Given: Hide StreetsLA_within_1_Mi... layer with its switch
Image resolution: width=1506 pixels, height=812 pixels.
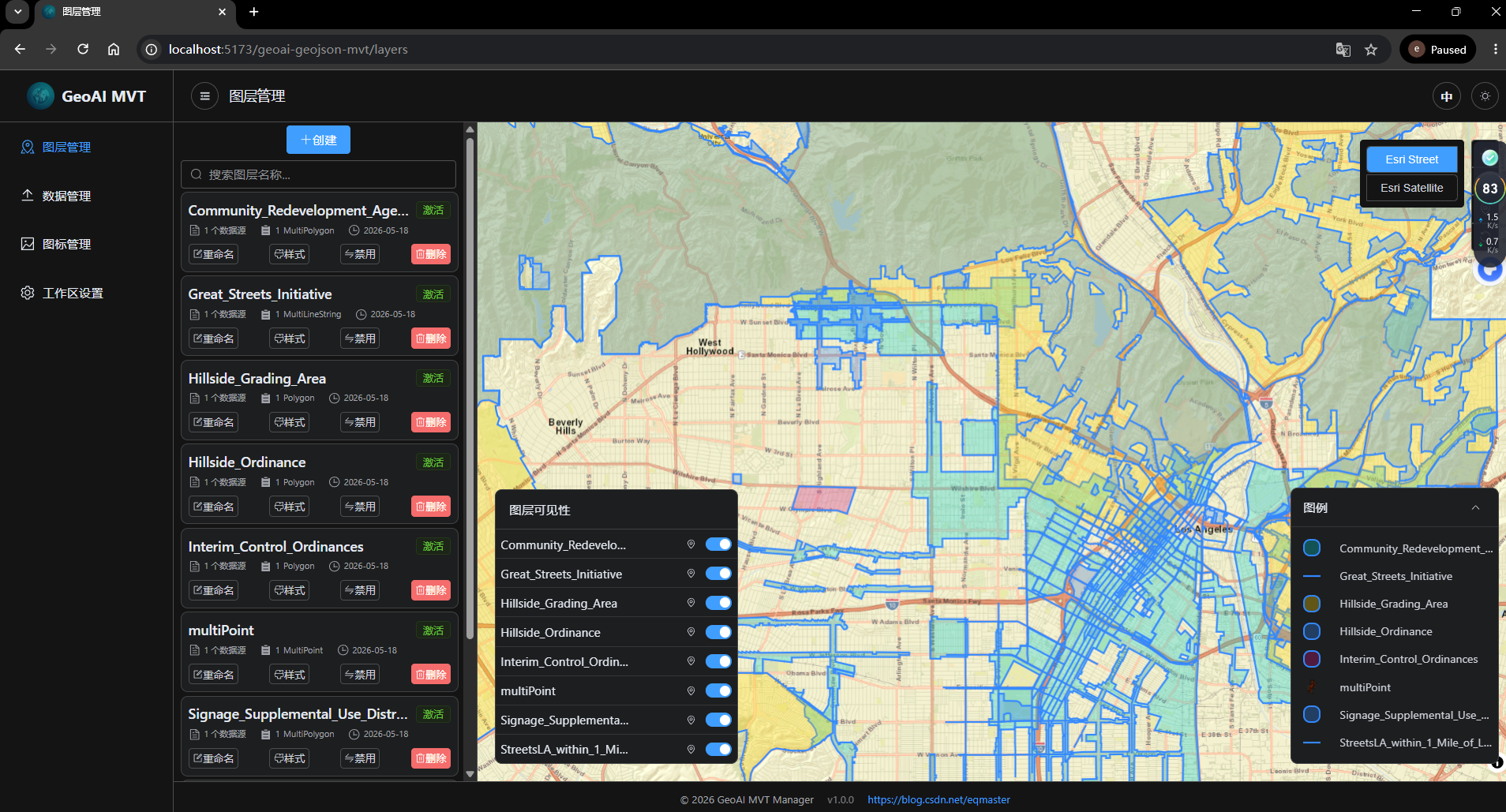Looking at the screenshot, I should pyautogui.click(x=718, y=749).
